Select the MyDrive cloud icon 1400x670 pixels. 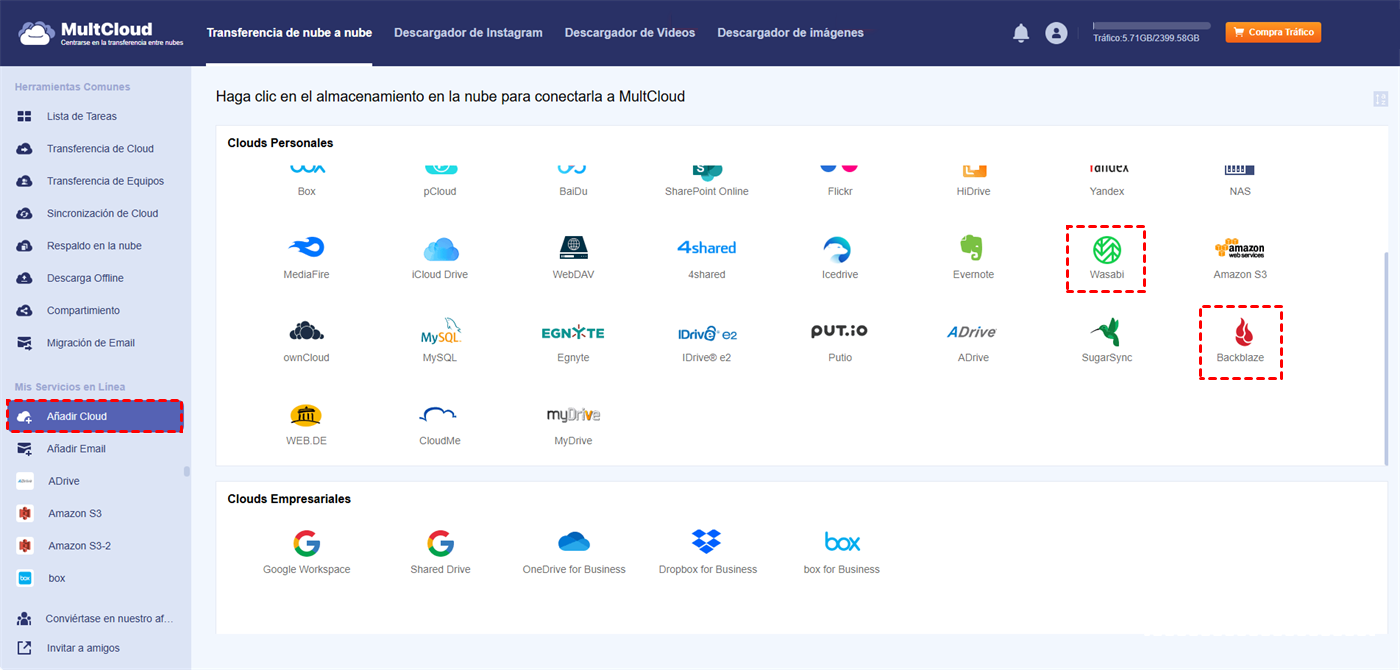point(573,414)
